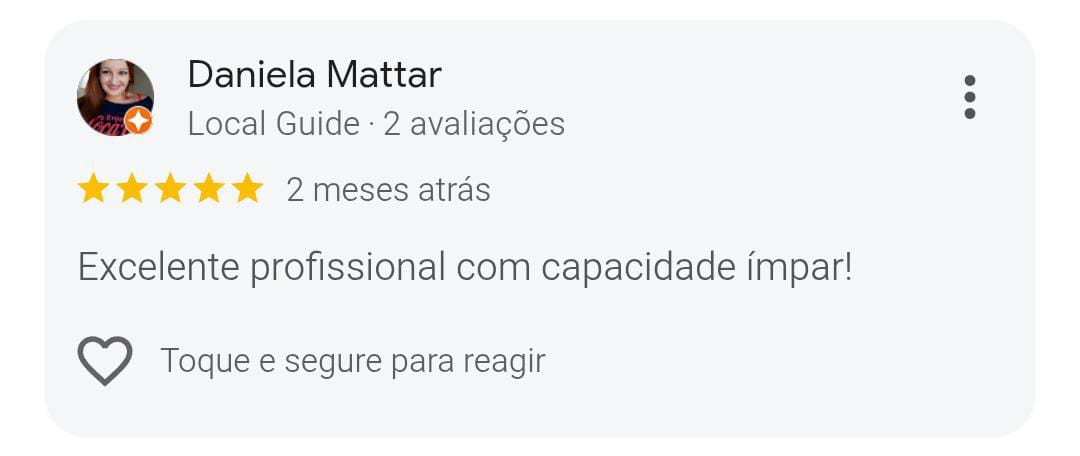The image size is (1080, 456).
Task: Tap the fourth rating star
Action: click(208, 188)
